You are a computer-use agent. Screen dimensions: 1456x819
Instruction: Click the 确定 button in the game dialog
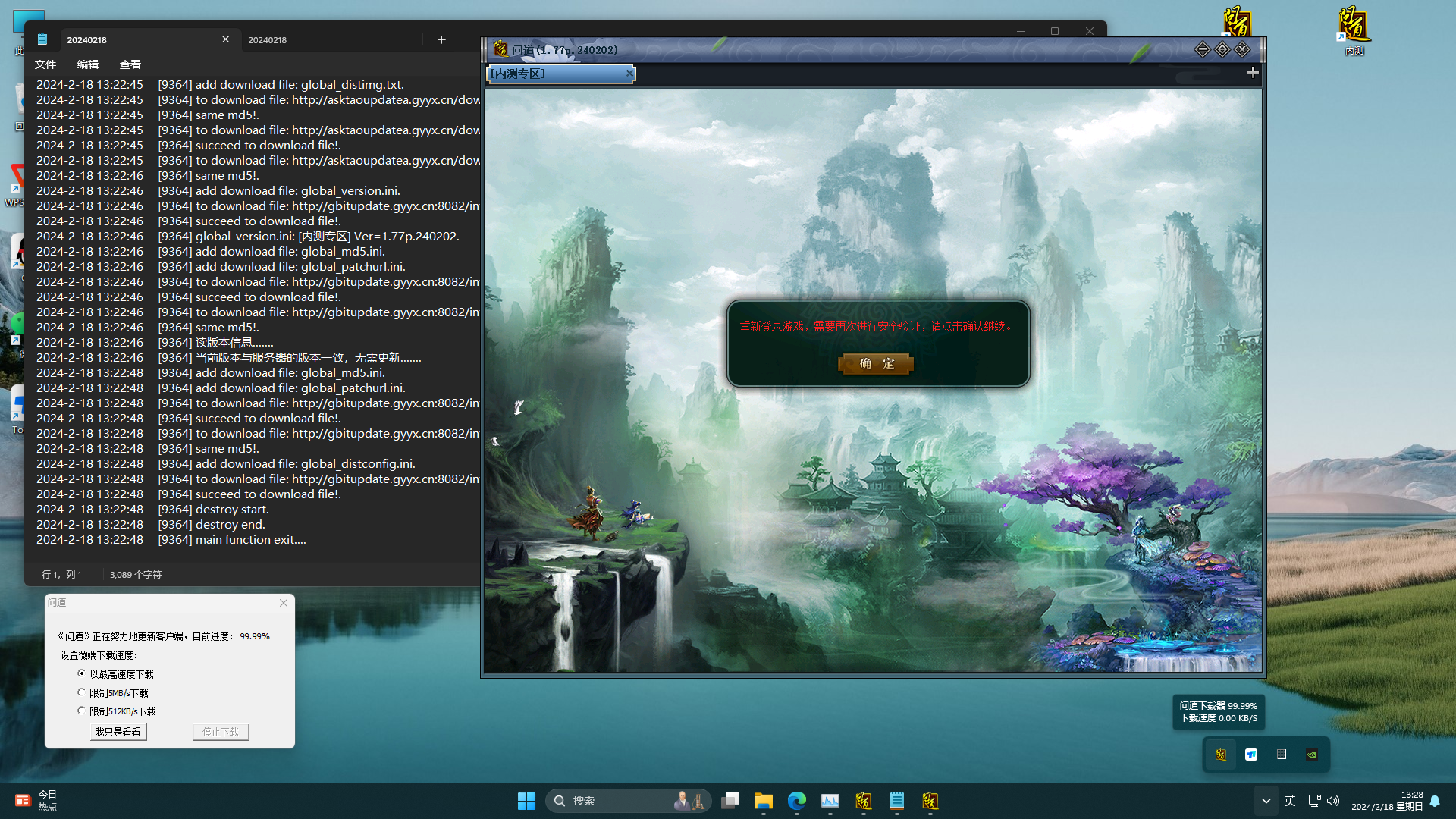(876, 364)
